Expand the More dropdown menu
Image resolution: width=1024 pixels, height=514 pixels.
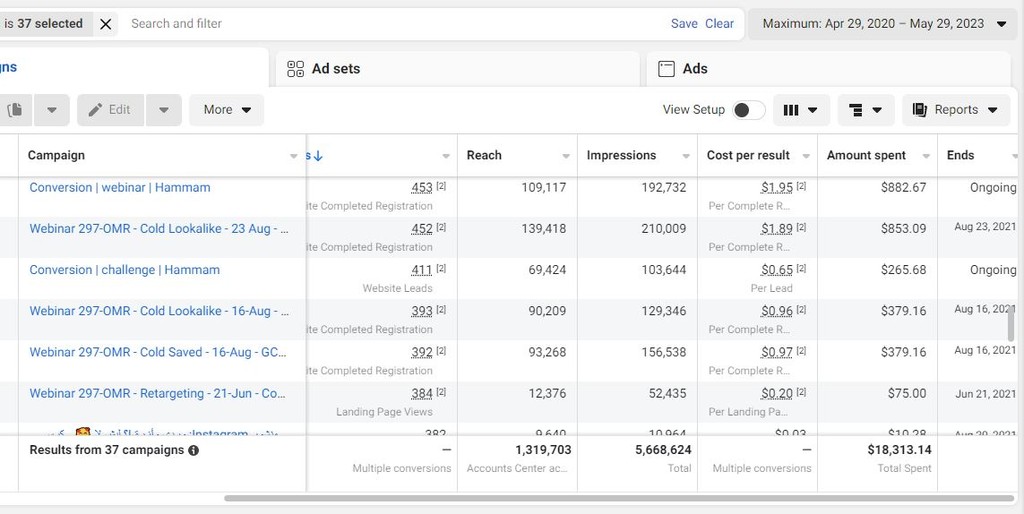pos(227,110)
